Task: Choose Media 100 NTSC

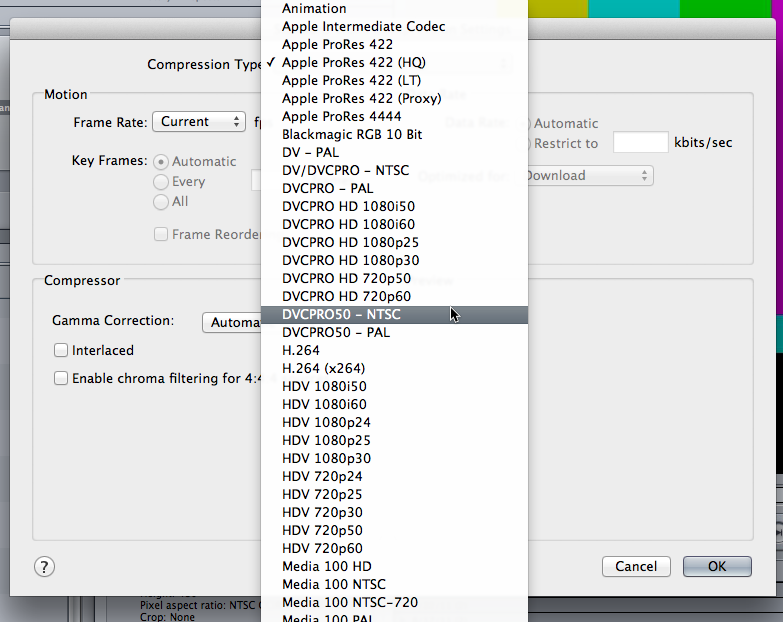Action: (394, 584)
